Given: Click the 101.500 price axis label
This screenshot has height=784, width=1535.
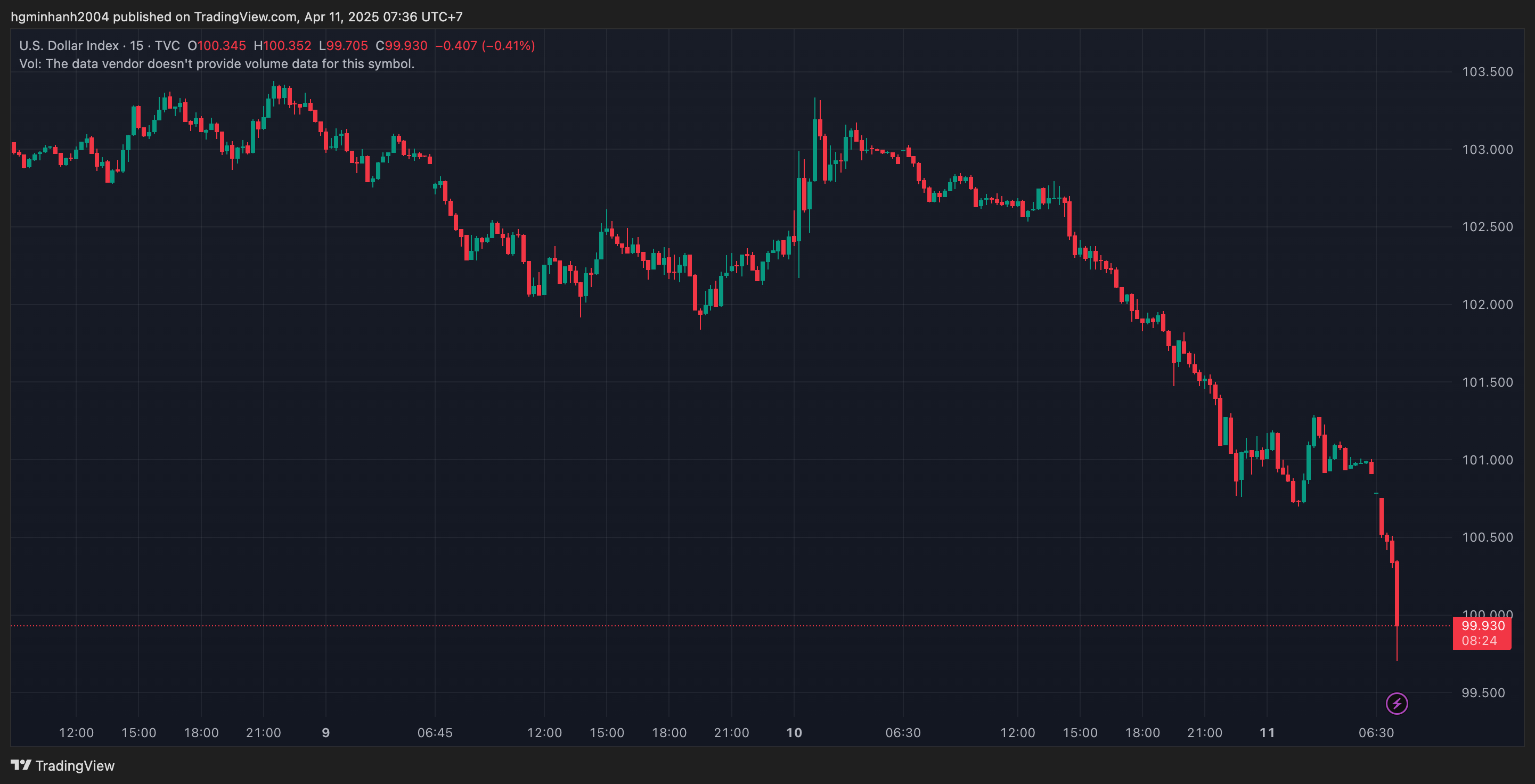Looking at the screenshot, I should 1487,382.
